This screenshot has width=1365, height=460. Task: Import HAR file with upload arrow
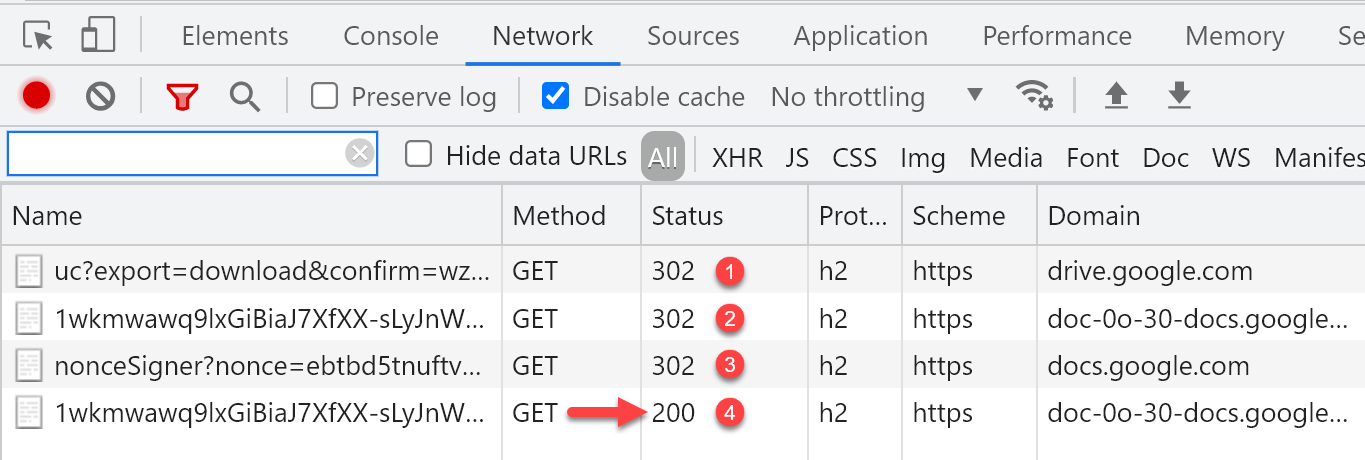1116,96
